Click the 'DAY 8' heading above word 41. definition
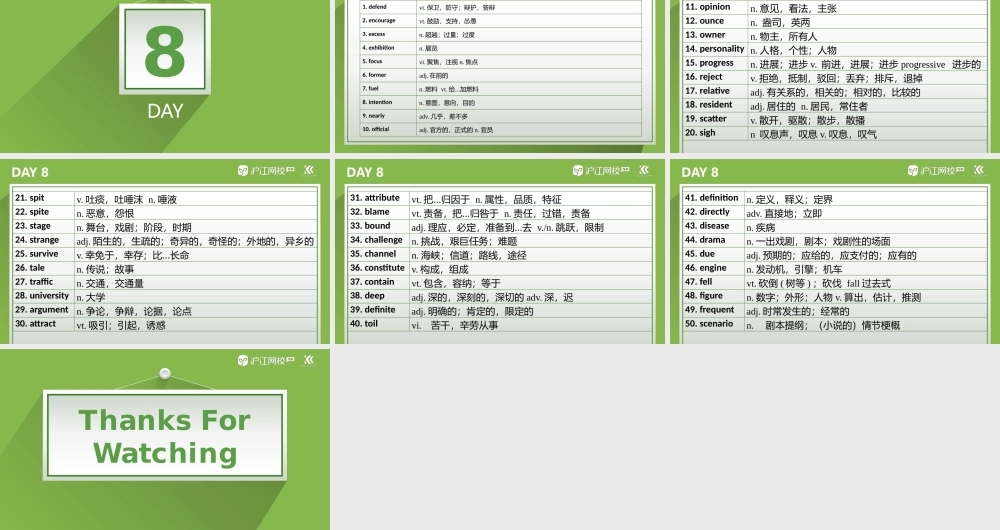 tap(700, 172)
